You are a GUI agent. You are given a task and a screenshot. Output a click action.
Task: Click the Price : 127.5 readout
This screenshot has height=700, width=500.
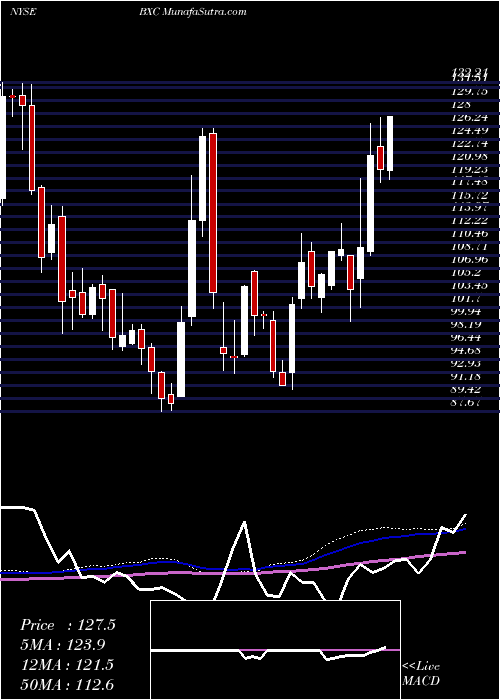tap(68, 625)
